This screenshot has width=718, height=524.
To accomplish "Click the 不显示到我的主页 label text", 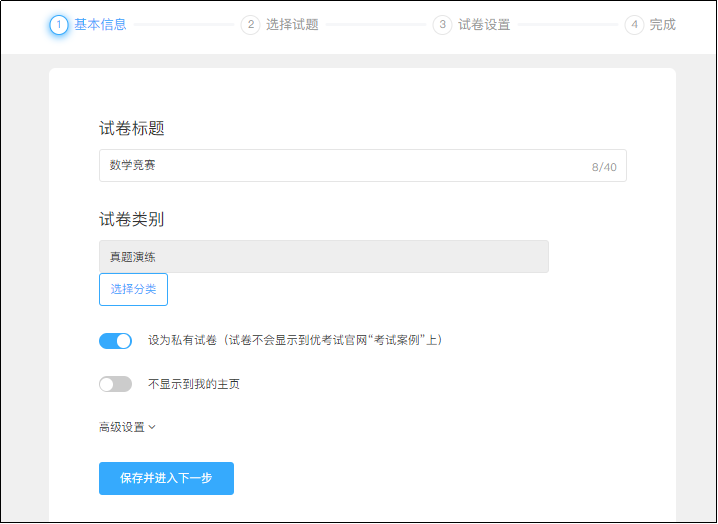I will point(194,384).
